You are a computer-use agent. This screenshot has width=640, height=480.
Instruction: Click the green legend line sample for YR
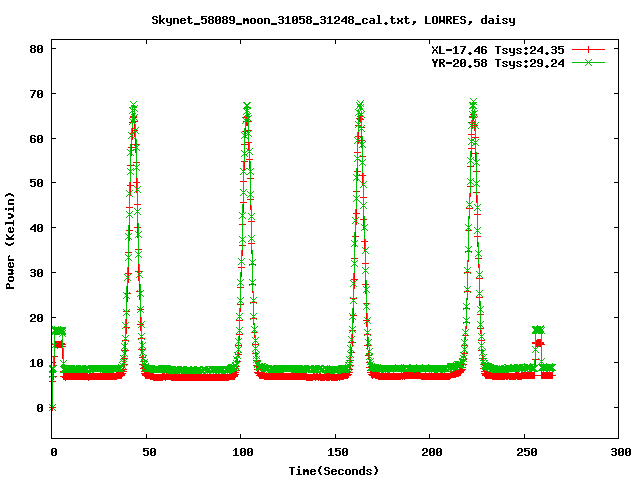[x=588, y=62]
